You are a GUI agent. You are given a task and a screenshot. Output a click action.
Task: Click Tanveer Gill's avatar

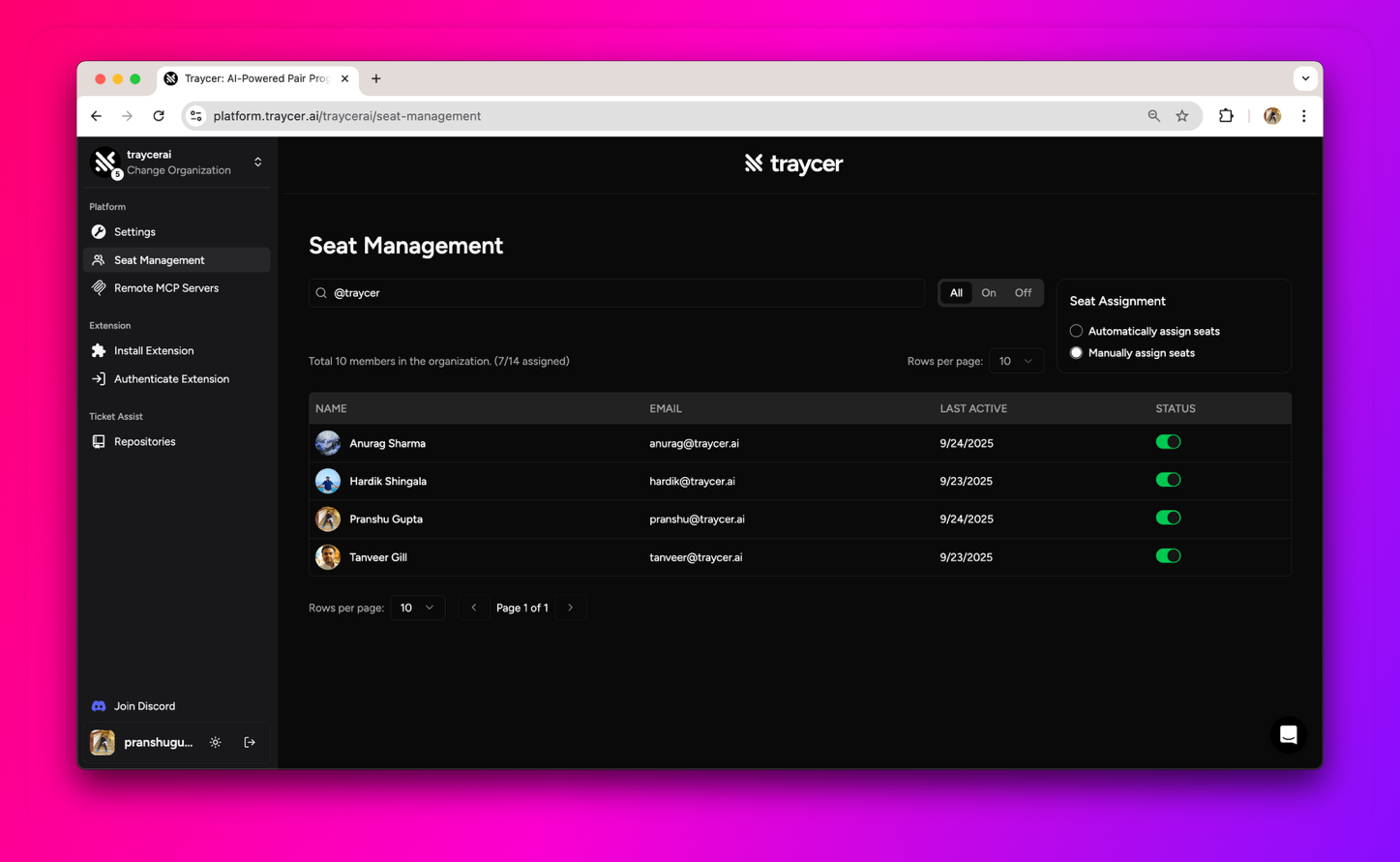[x=328, y=557]
